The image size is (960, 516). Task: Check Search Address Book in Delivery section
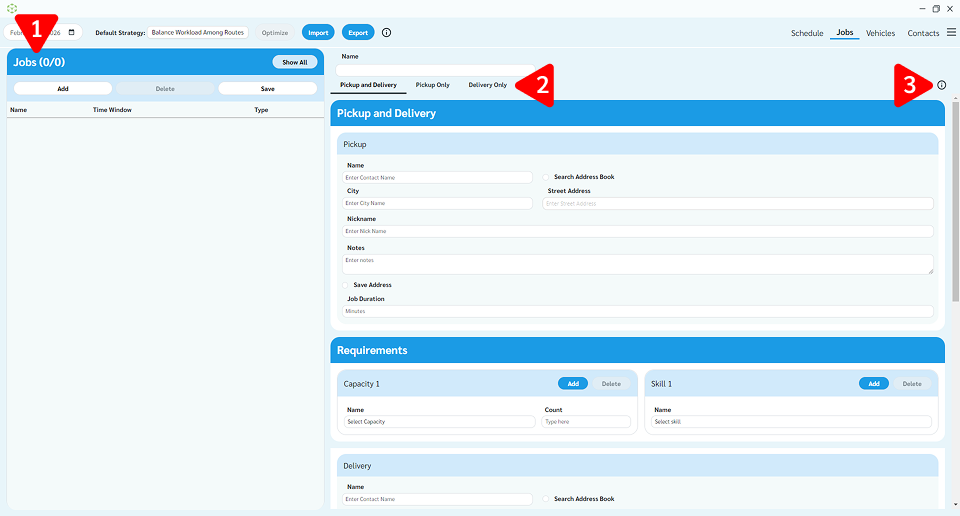pyautogui.click(x=547, y=499)
